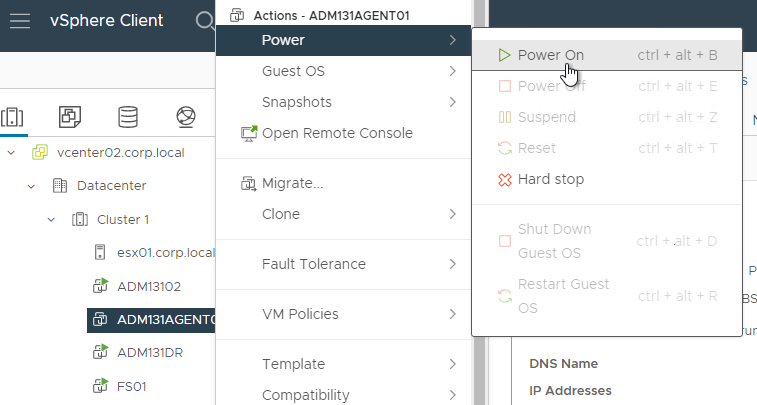Expand the Clone submenu arrow

tap(452, 214)
